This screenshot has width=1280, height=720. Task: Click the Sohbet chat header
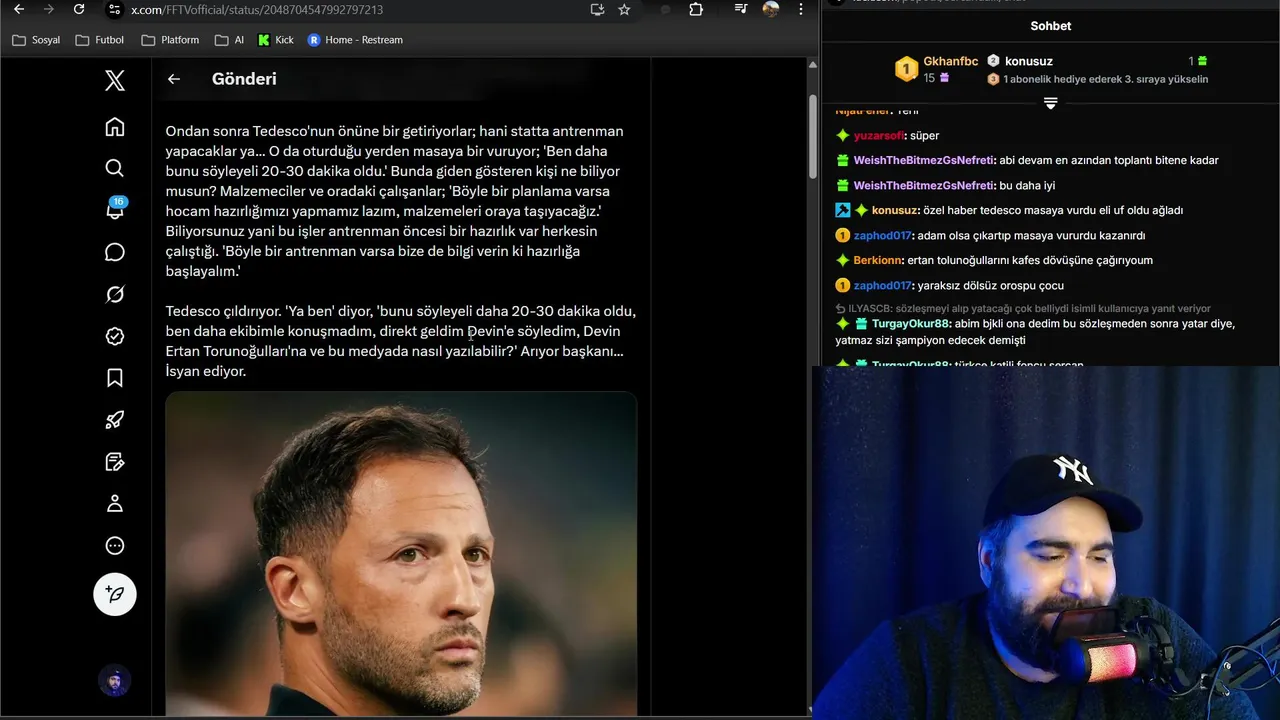1050,26
